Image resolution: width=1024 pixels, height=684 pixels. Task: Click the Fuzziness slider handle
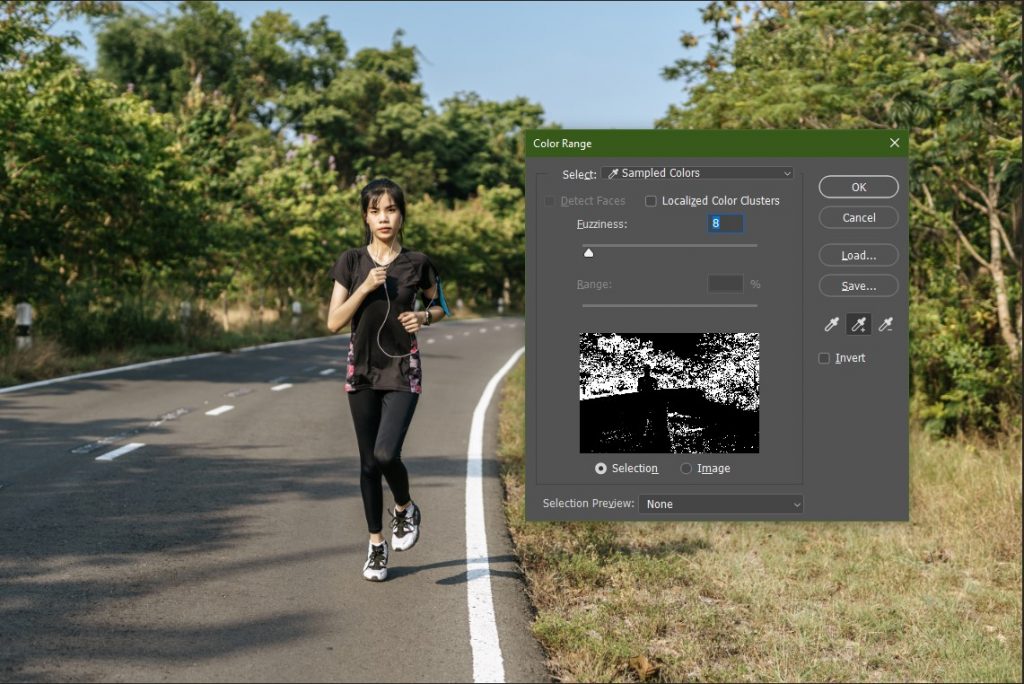pyautogui.click(x=588, y=253)
